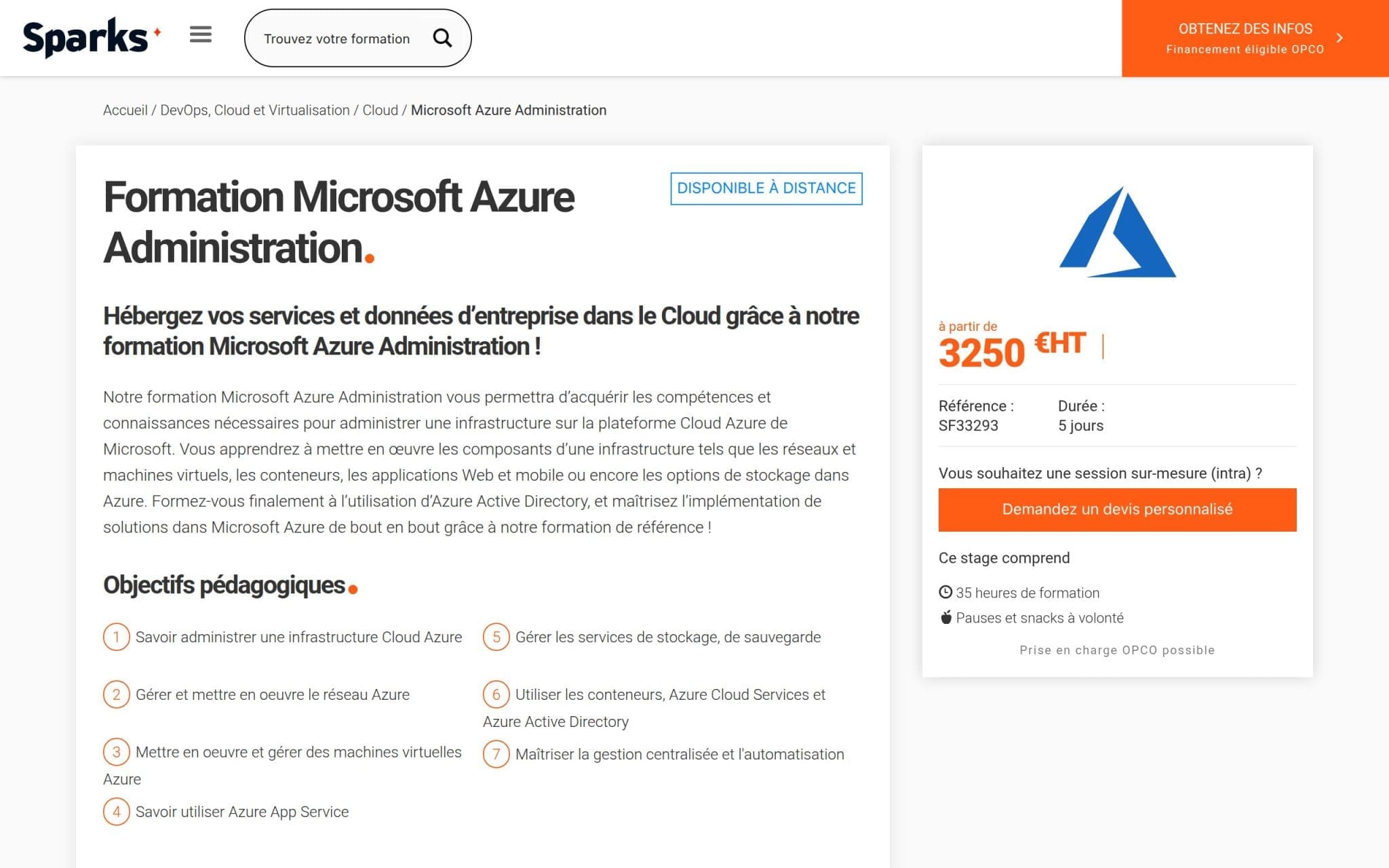The height and width of the screenshot is (868, 1389).
Task: Open DevOps, Cloud et Virtualisation breadcrumb
Action: click(x=255, y=111)
